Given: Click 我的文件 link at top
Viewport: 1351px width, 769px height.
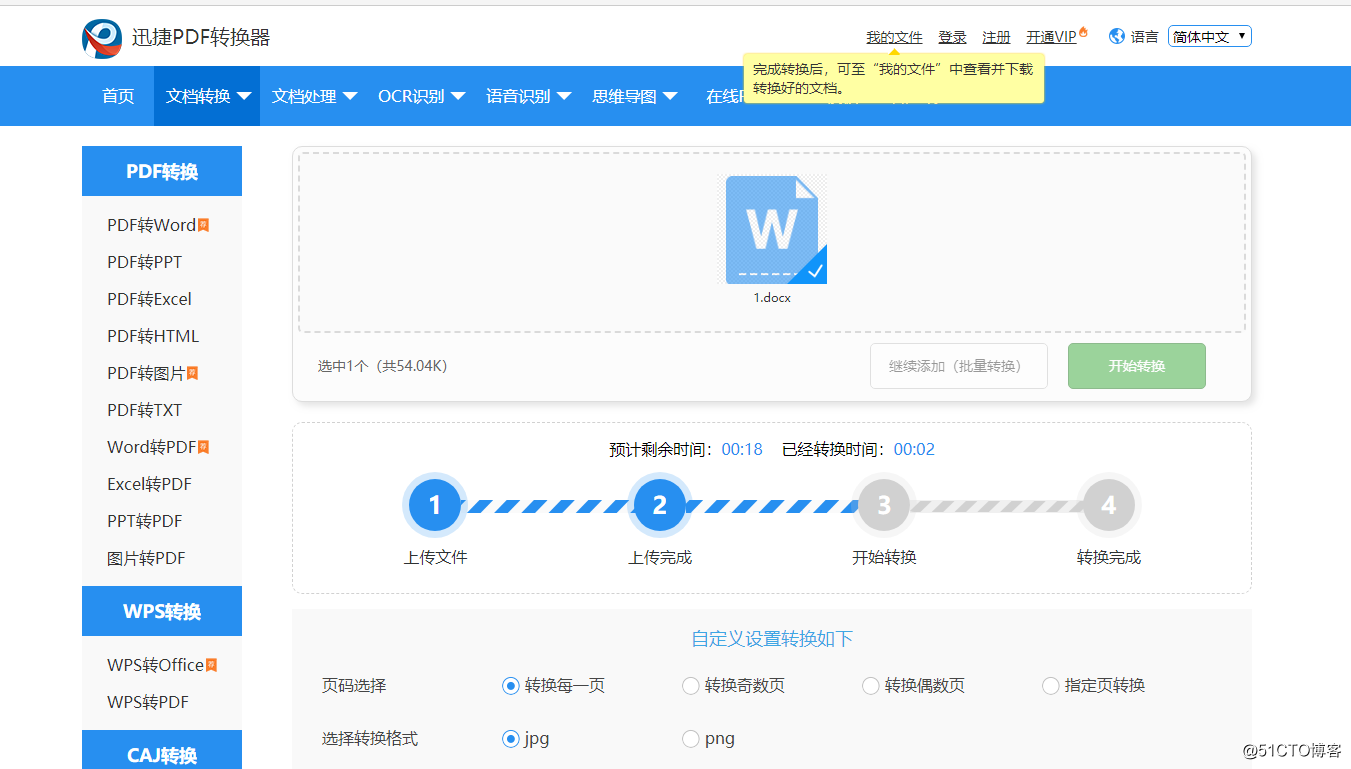Looking at the screenshot, I should 894,37.
